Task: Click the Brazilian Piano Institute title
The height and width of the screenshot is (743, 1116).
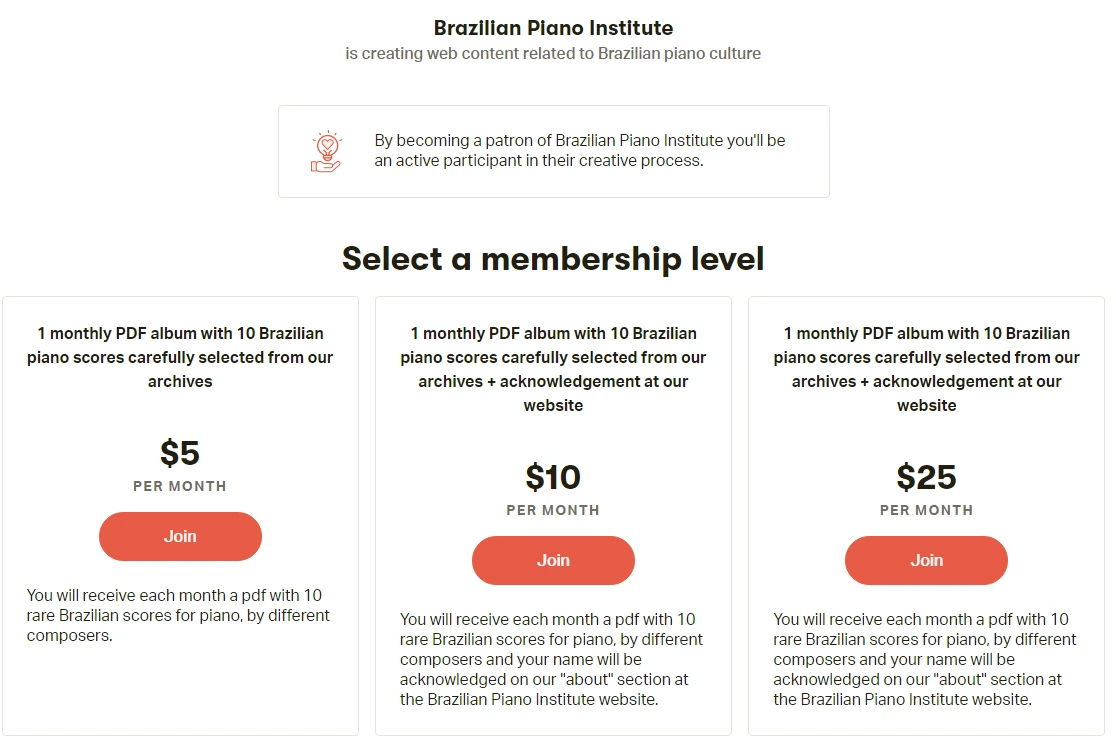Action: [553, 28]
